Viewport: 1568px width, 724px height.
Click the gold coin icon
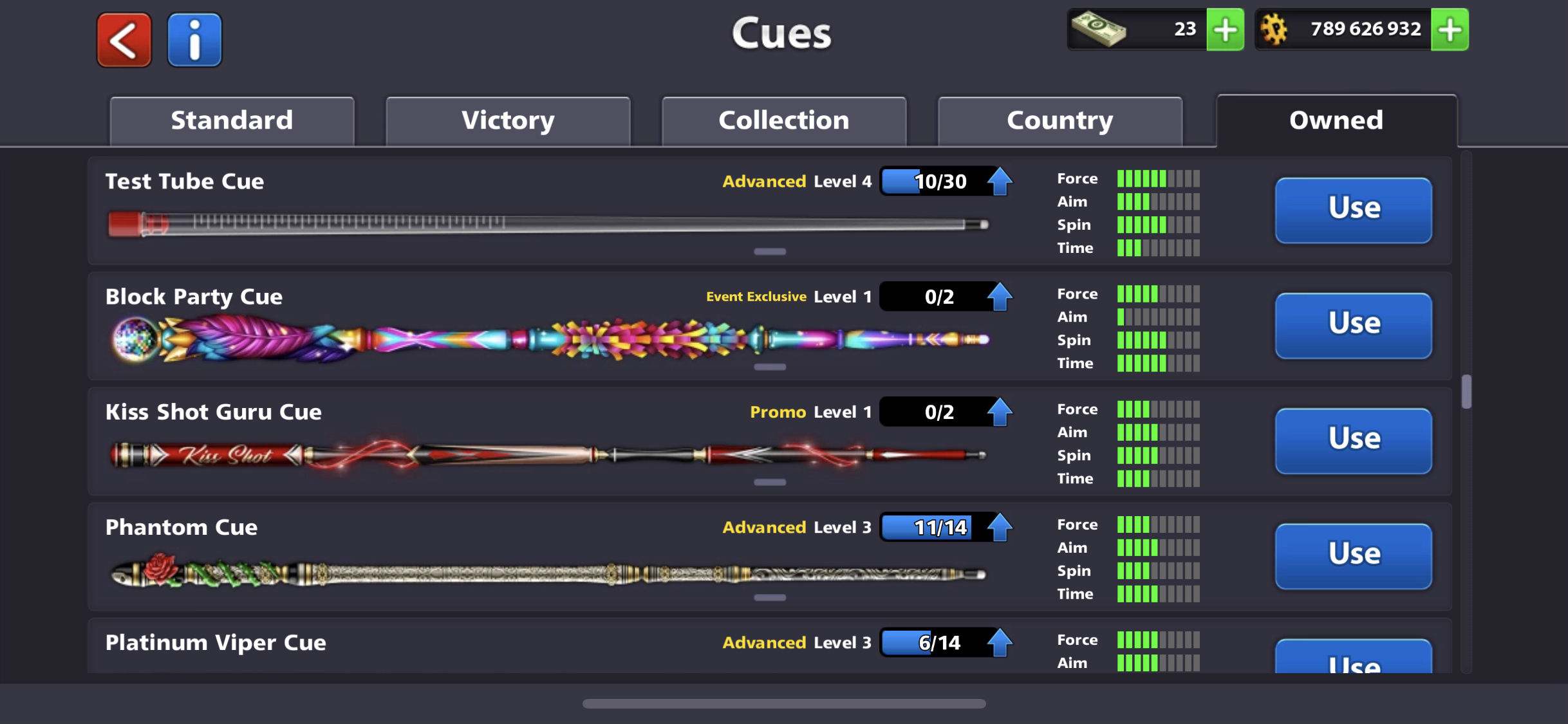[1274, 30]
